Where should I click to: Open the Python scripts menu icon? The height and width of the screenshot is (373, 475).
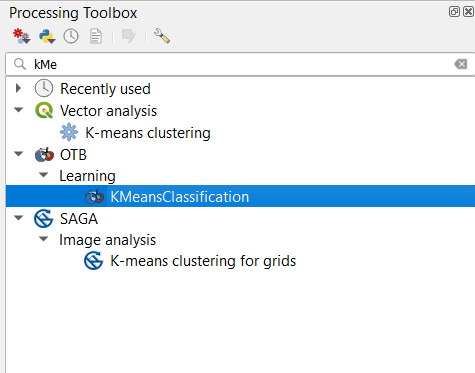pyautogui.click(x=47, y=36)
